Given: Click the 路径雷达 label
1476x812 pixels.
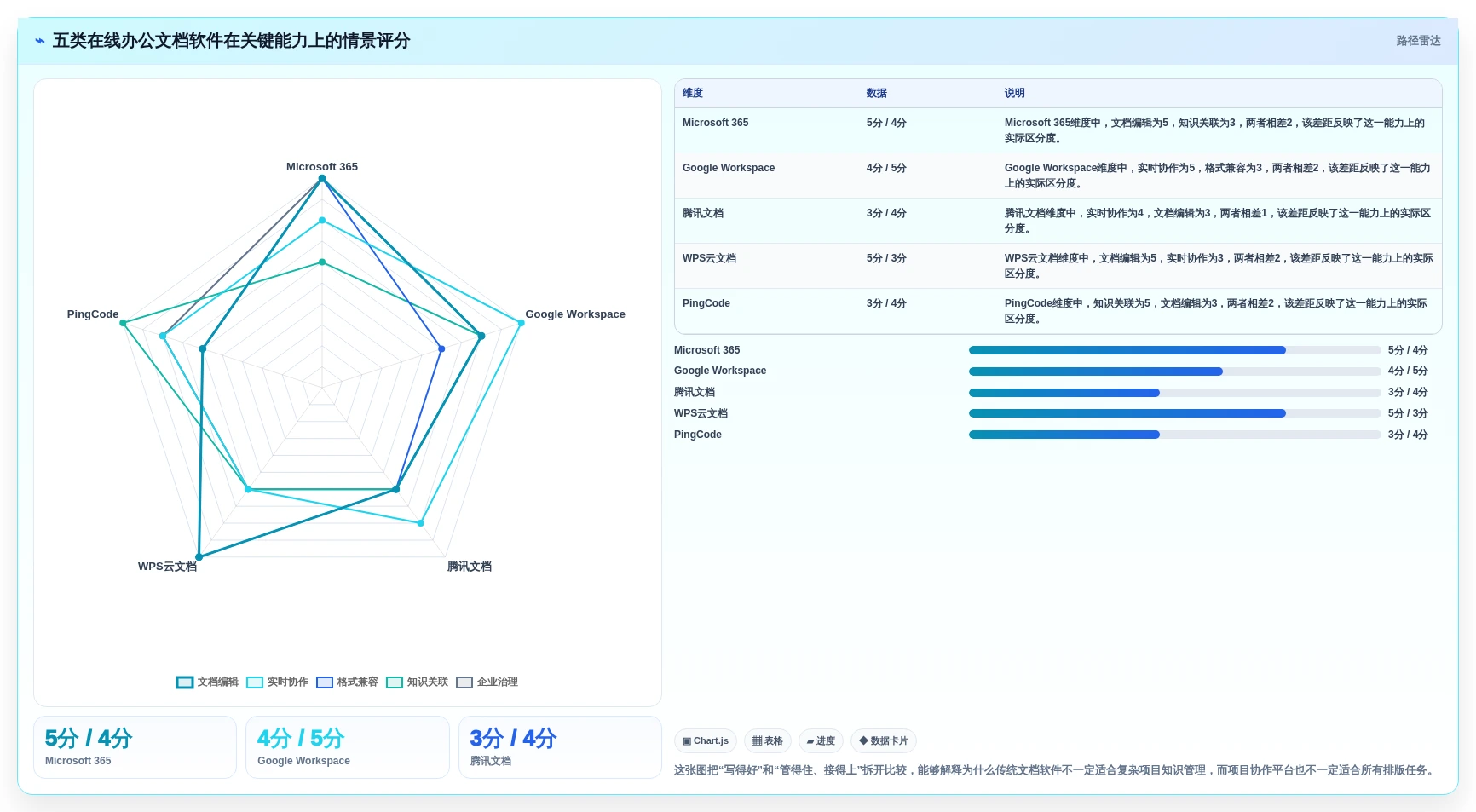Looking at the screenshot, I should tap(1418, 41).
